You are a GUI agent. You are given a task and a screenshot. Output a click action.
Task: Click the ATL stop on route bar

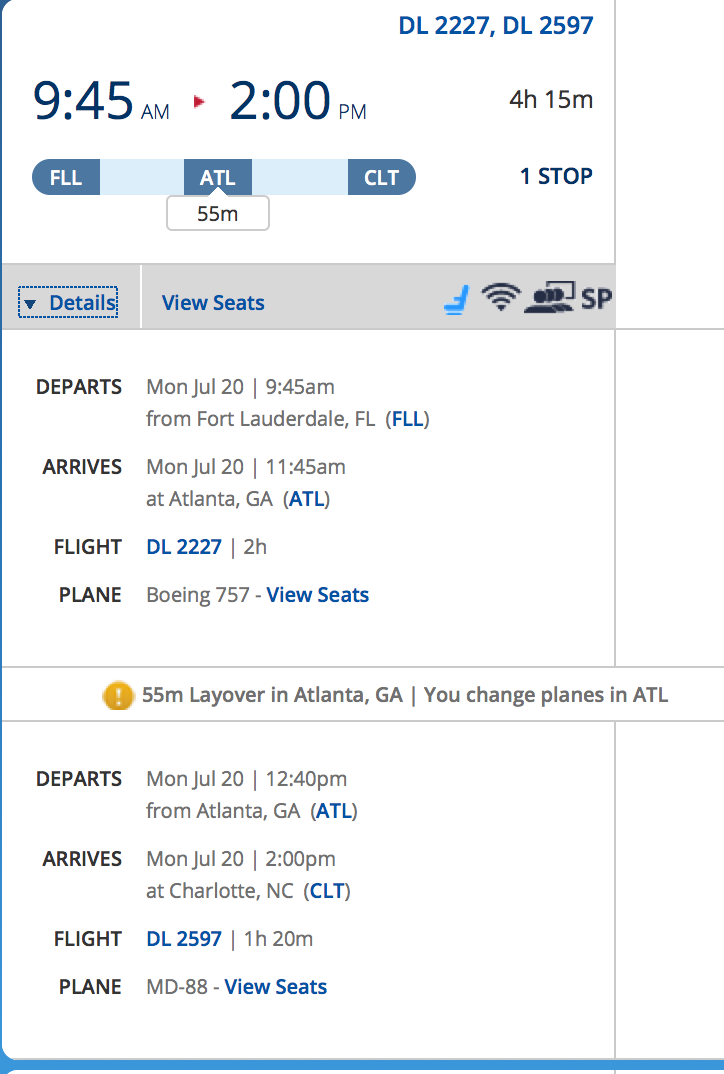[218, 177]
